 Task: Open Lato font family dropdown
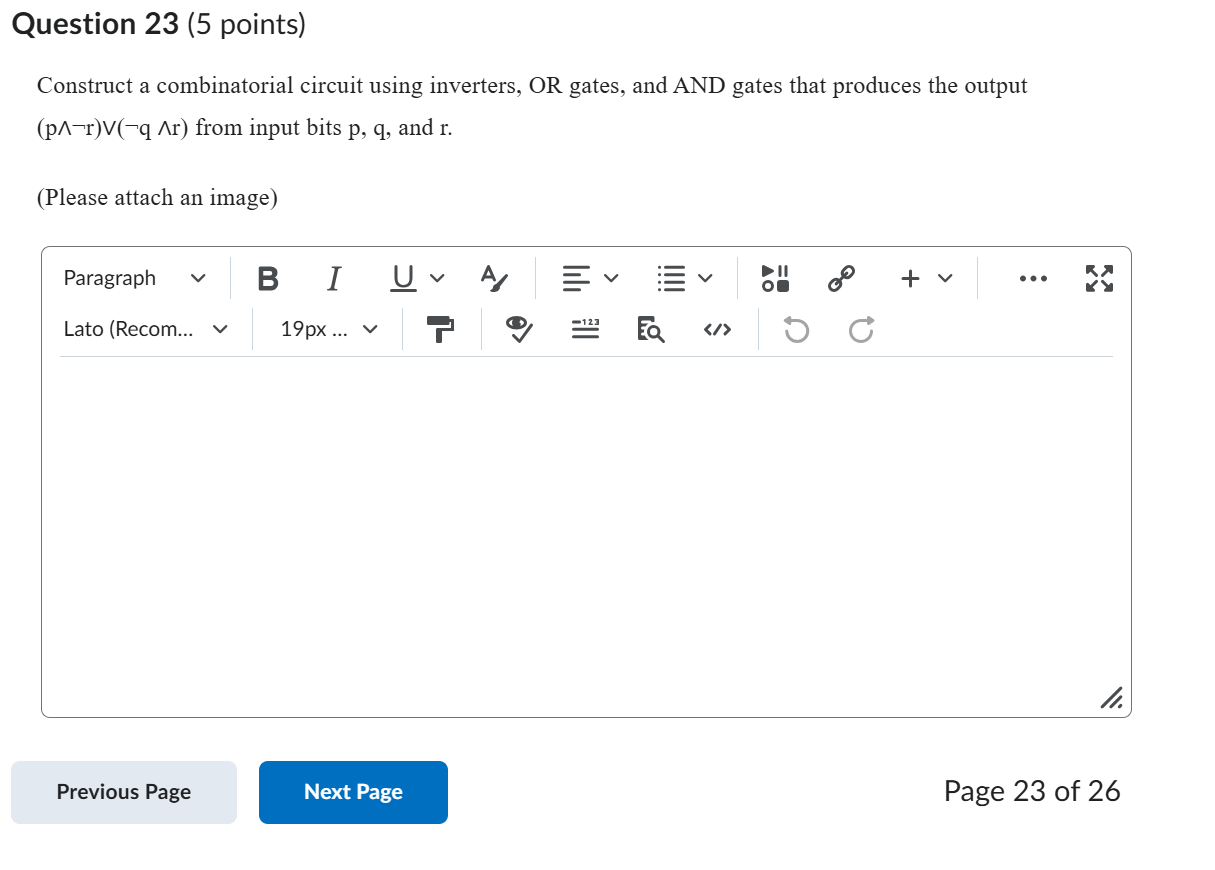point(145,328)
